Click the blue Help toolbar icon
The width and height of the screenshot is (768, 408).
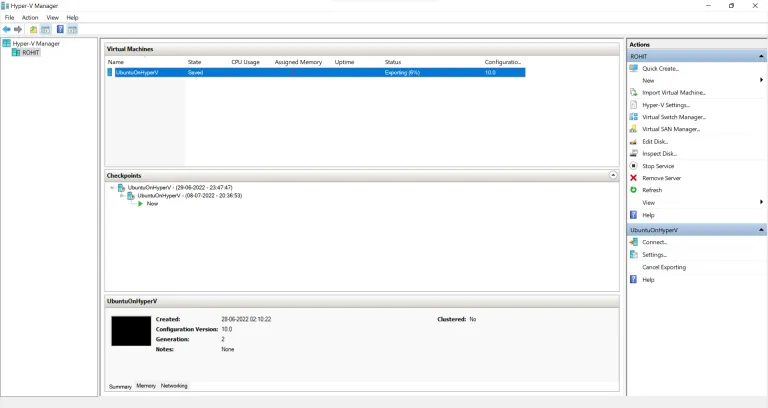coord(60,29)
